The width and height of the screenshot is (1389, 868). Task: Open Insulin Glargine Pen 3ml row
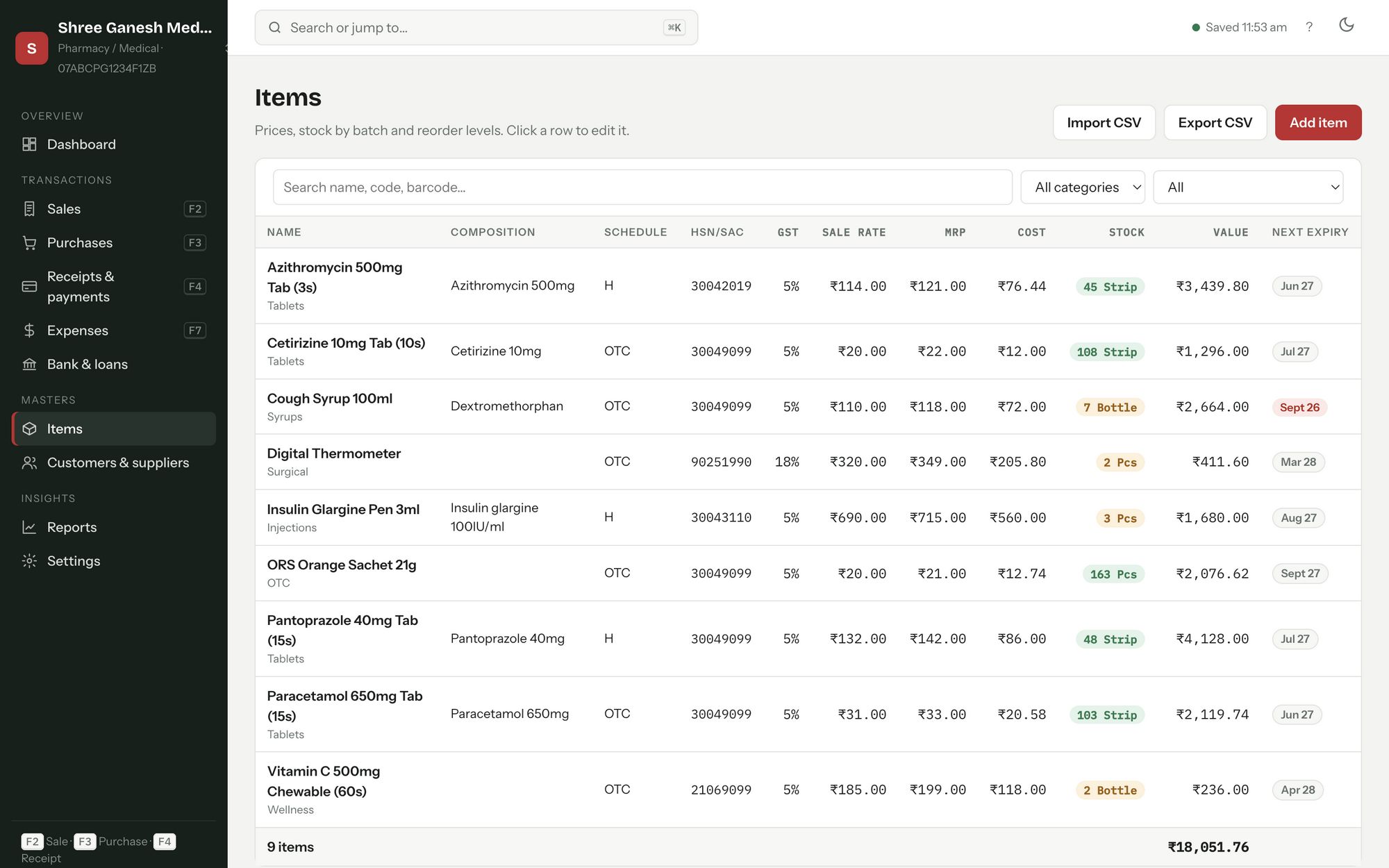(x=808, y=517)
